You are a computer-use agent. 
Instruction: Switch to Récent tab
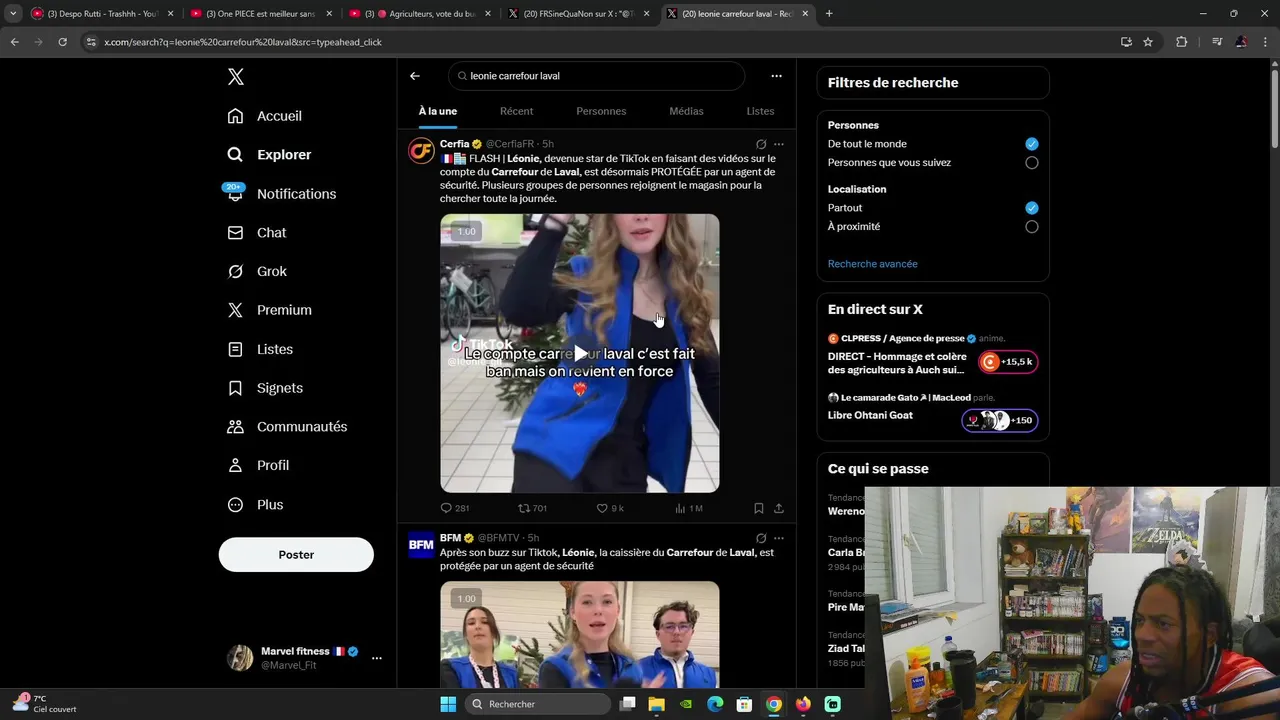516,111
